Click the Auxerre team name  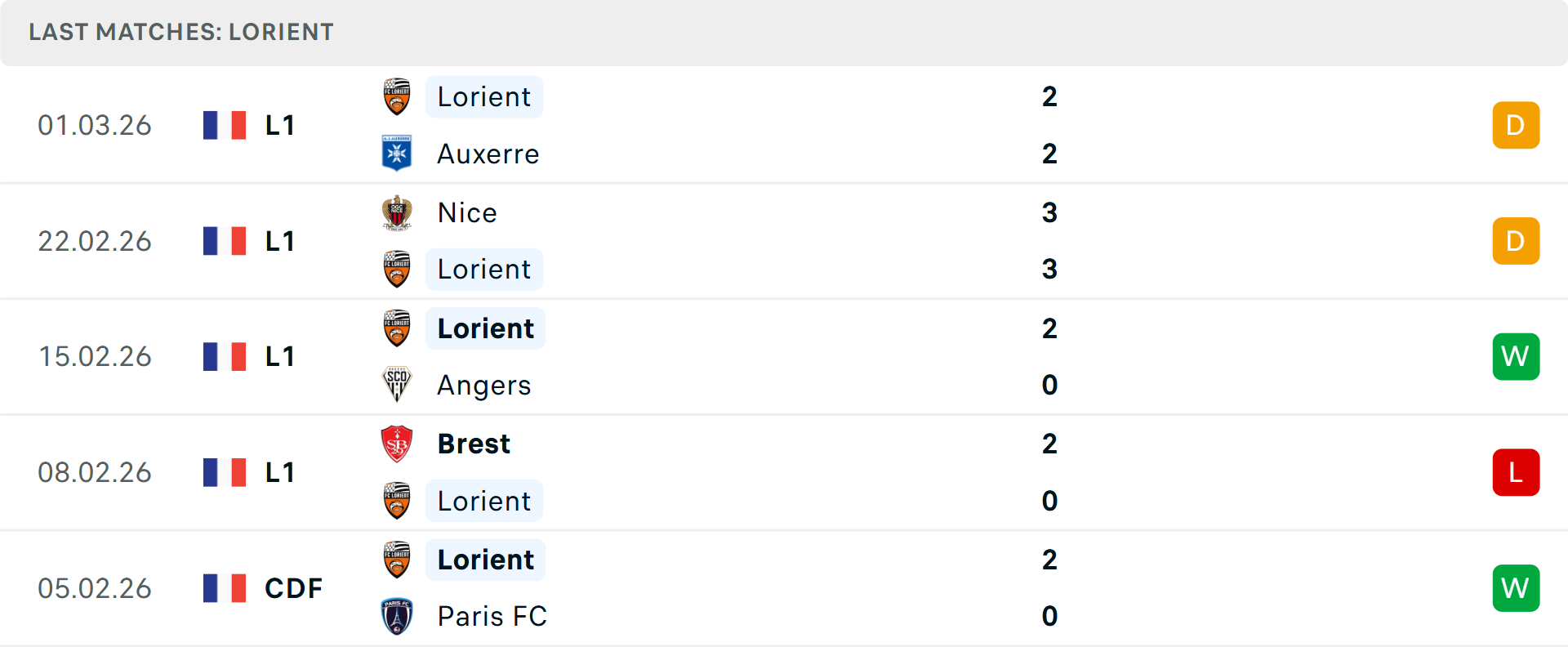coord(488,154)
